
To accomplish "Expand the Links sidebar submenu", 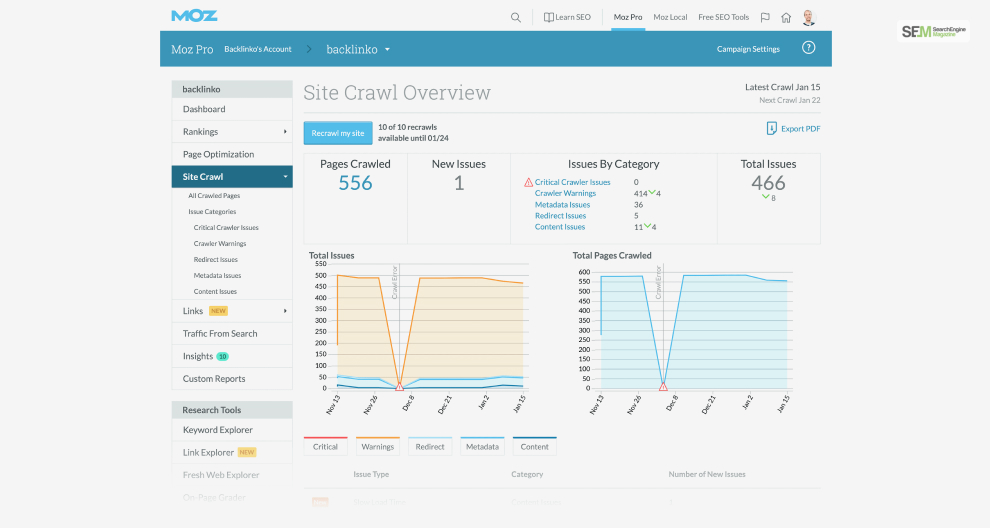I will 285,311.
